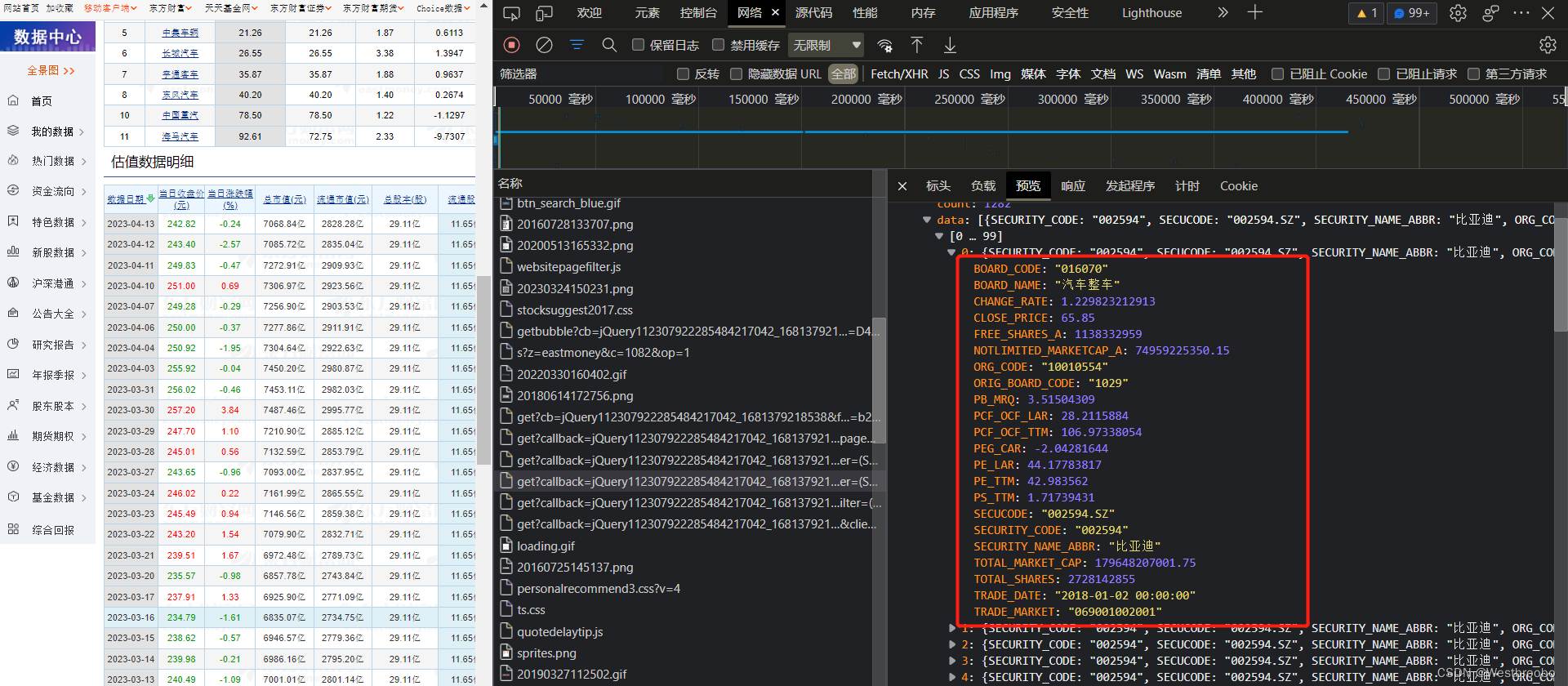Close the request details pane
1568x686 pixels.
902,186
